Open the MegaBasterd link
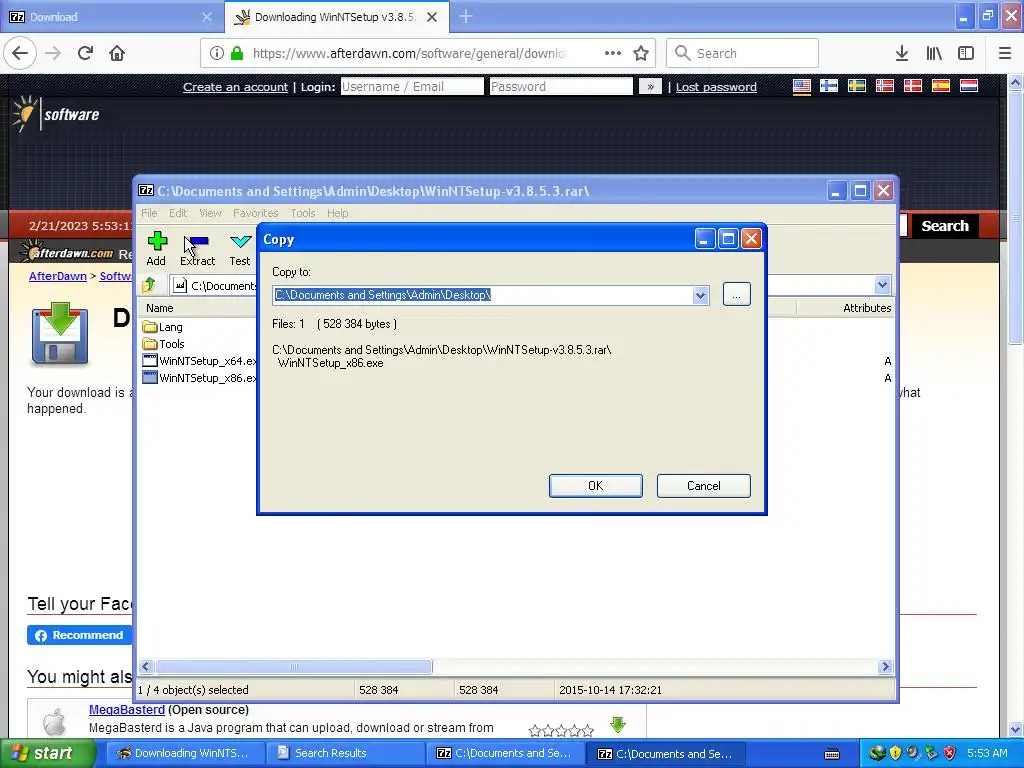This screenshot has height=768, width=1024. click(127, 710)
